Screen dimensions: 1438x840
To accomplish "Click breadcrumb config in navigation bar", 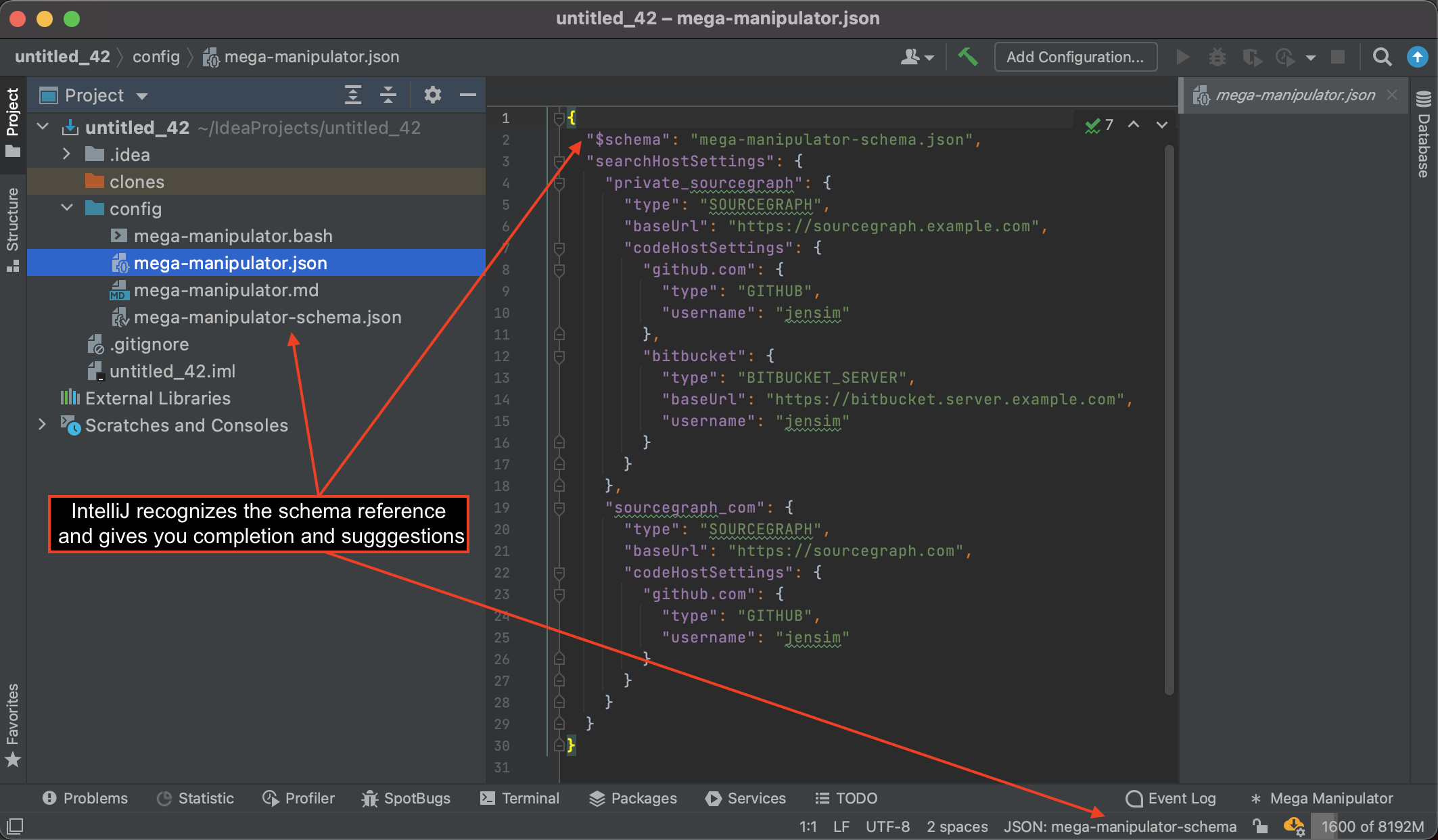I will click(x=156, y=57).
